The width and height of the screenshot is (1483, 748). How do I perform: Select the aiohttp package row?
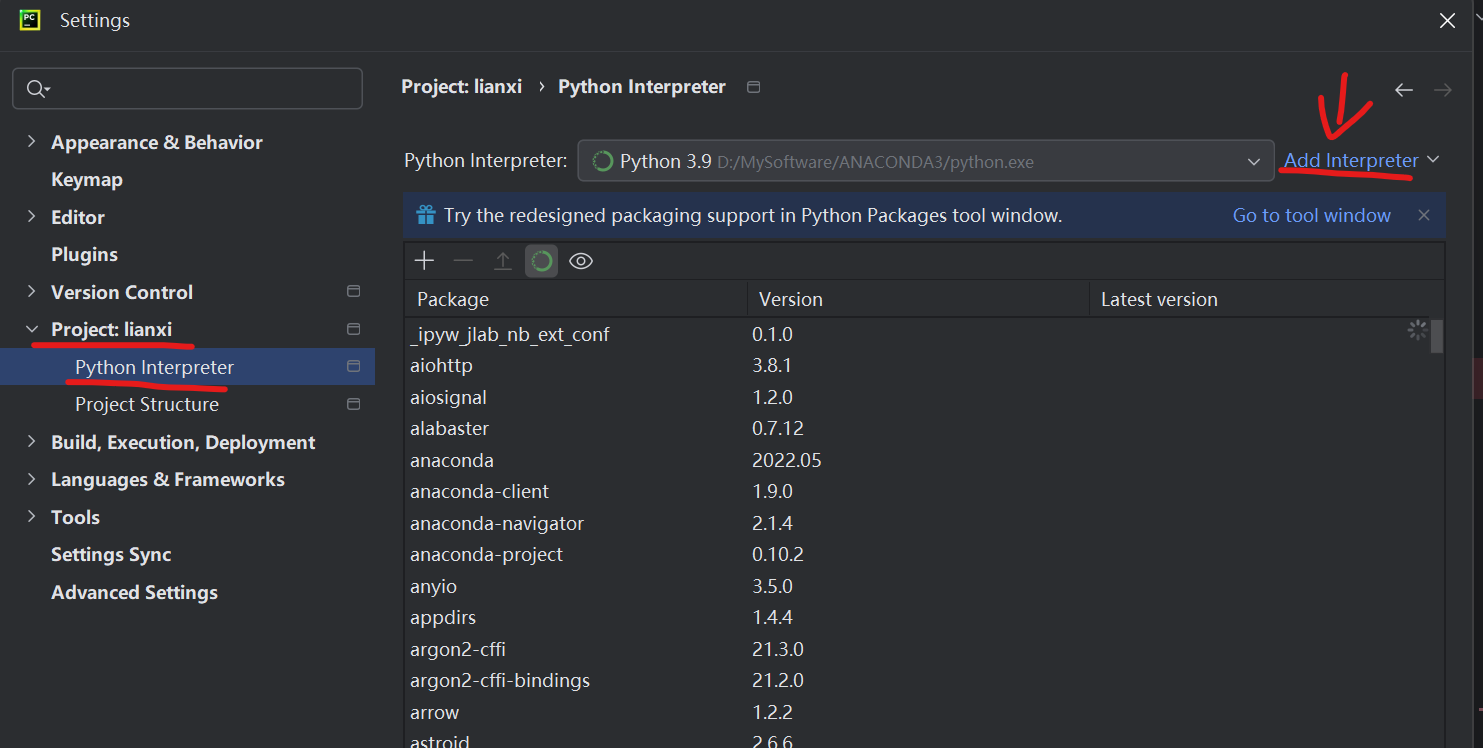click(x=917, y=365)
